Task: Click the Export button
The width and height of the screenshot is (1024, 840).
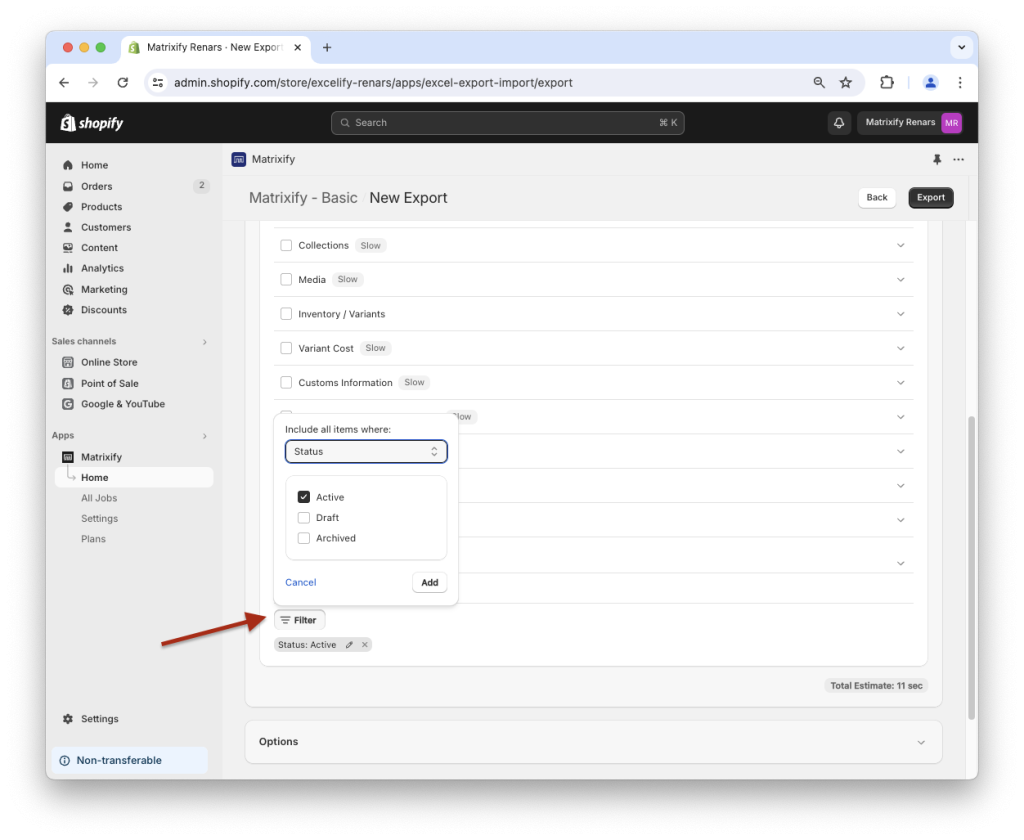Action: click(930, 197)
